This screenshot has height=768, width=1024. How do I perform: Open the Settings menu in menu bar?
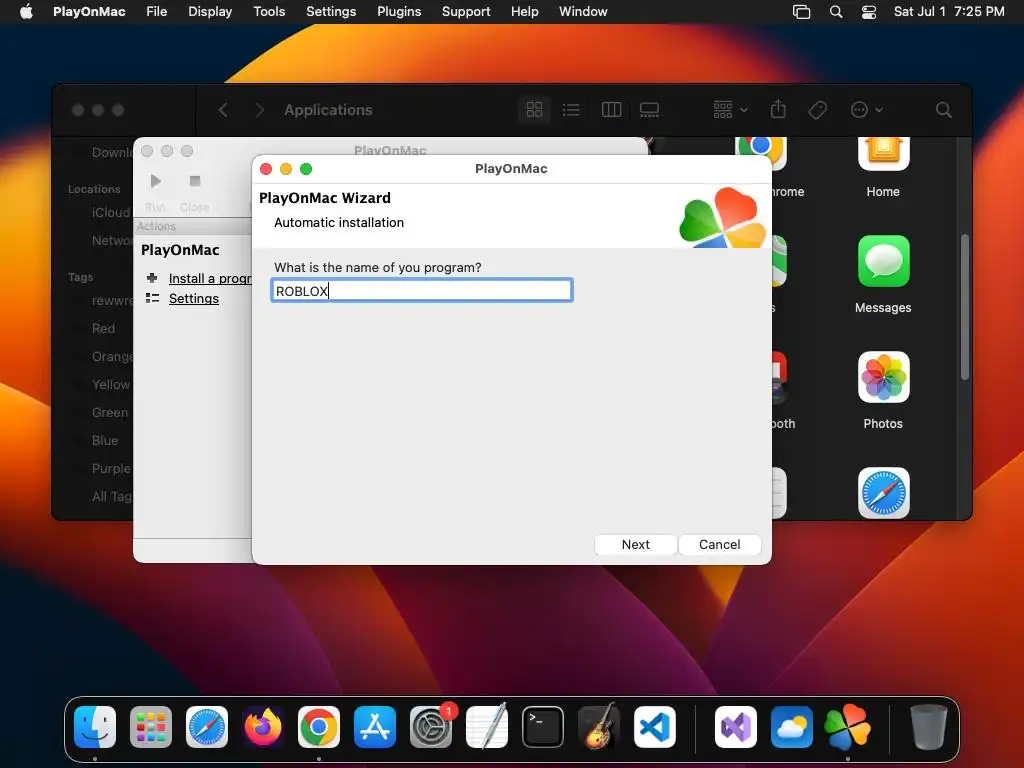click(x=331, y=11)
